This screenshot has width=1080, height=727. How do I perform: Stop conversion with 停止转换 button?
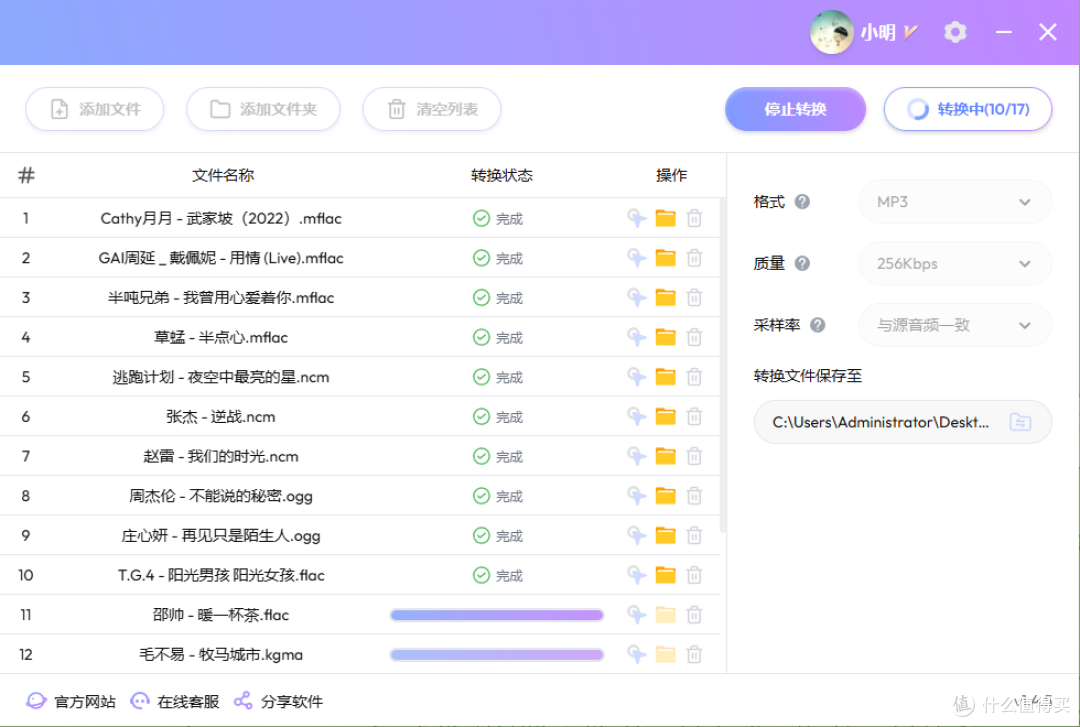[x=795, y=109]
